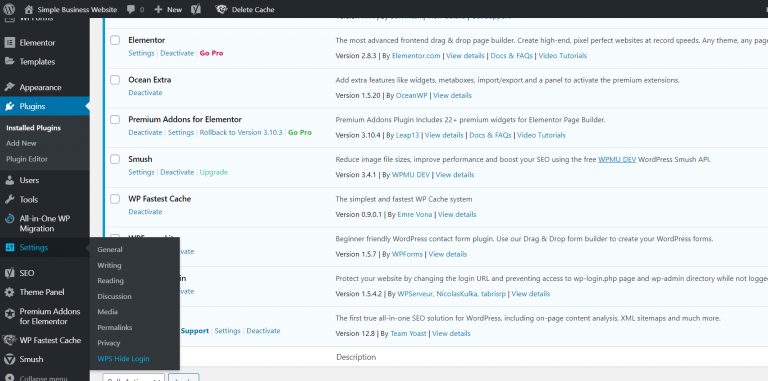Open General settings submenu item
768x381 pixels.
click(x=110, y=249)
